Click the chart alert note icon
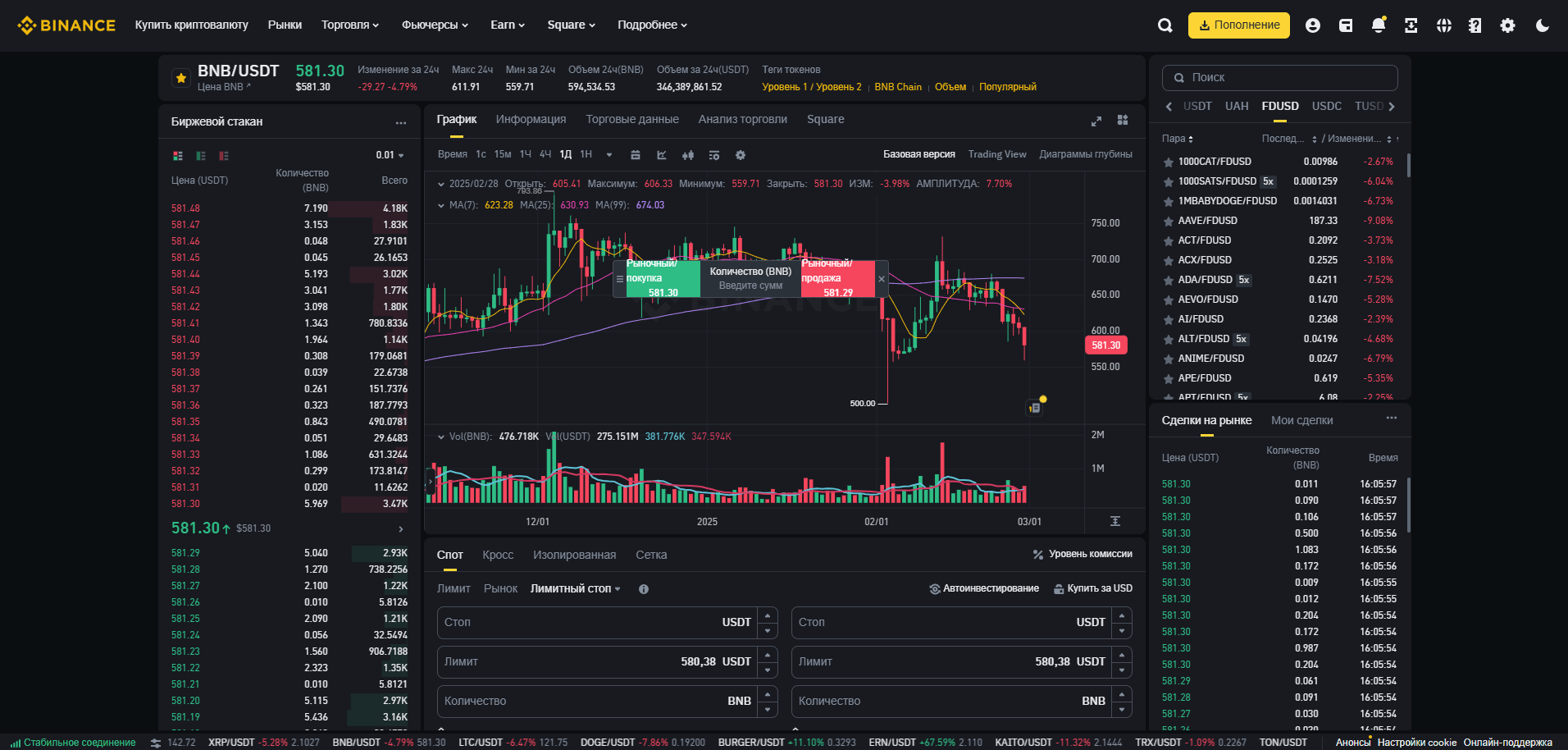The height and width of the screenshot is (750, 1568). coord(1035,407)
